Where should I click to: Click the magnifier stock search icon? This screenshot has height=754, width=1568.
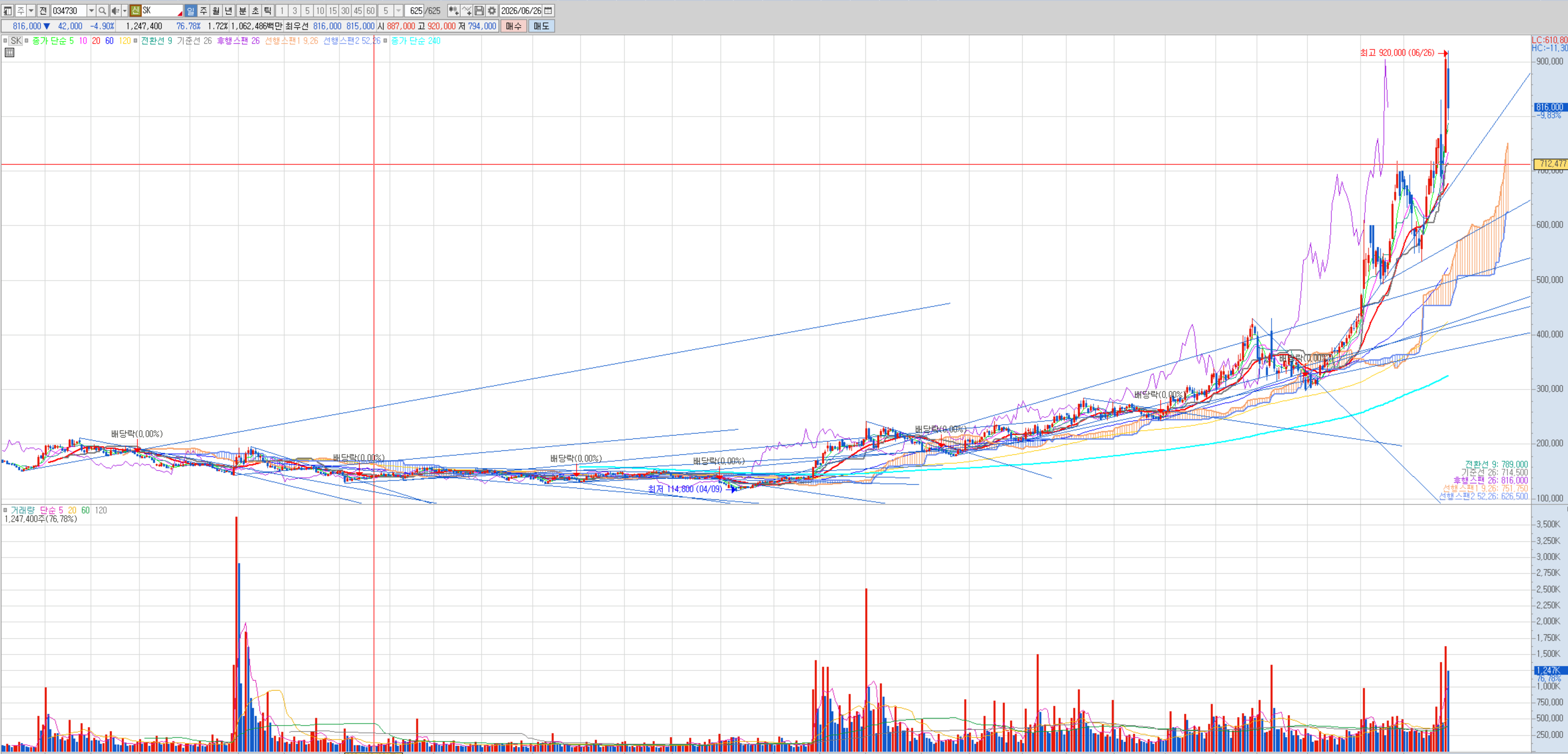tap(102, 11)
